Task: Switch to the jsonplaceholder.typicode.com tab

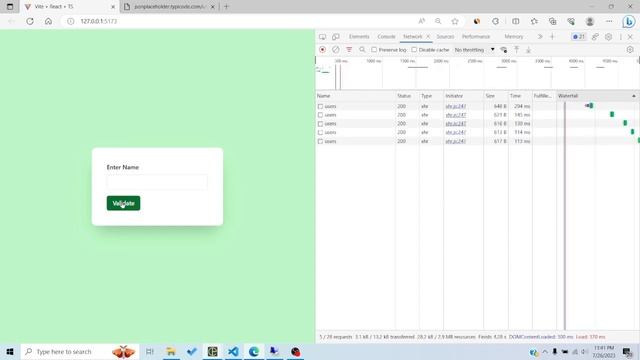Action: click(169, 7)
